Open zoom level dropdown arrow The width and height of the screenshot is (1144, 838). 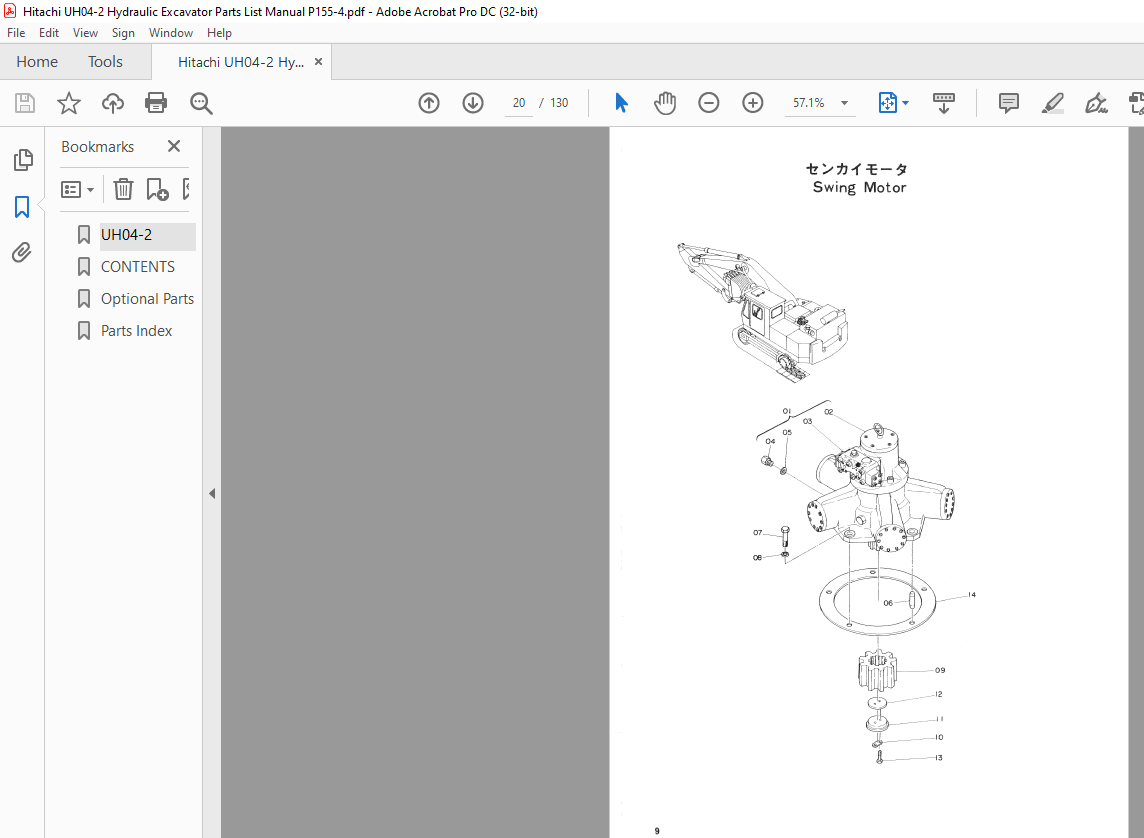(x=844, y=103)
